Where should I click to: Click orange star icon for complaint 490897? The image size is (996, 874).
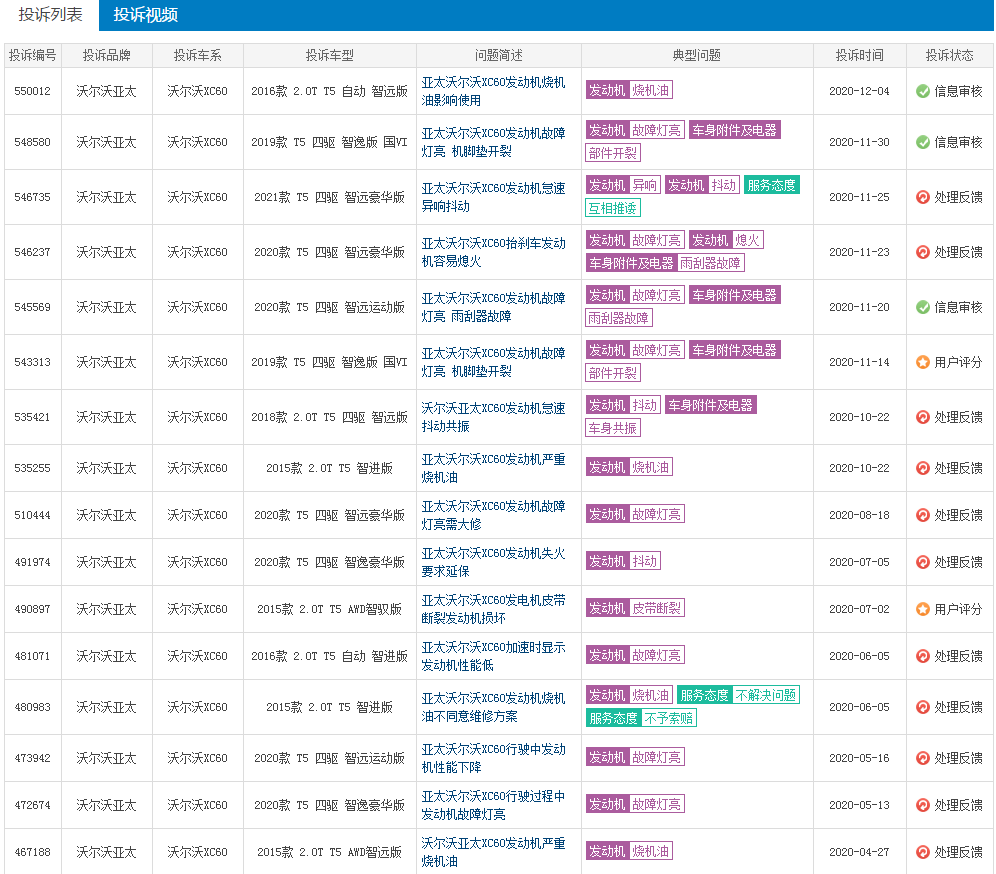pos(923,609)
